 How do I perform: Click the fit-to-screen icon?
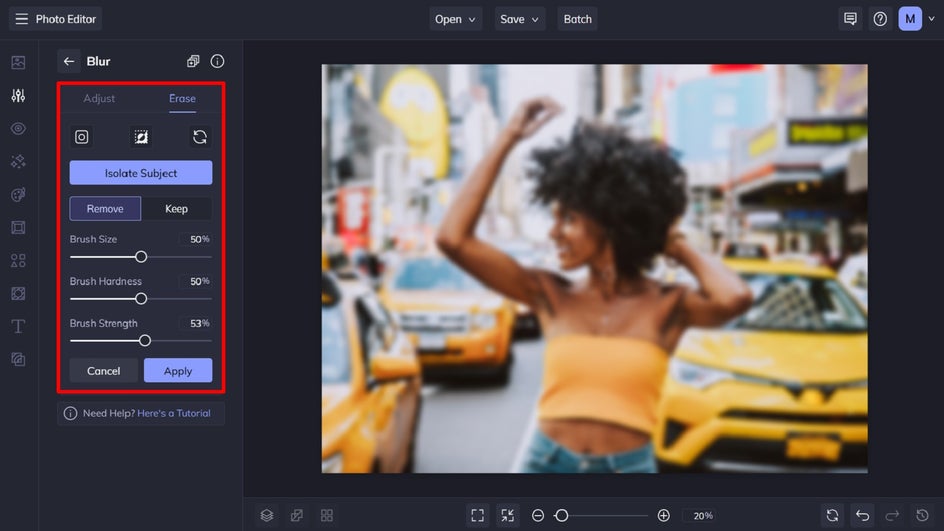477,516
